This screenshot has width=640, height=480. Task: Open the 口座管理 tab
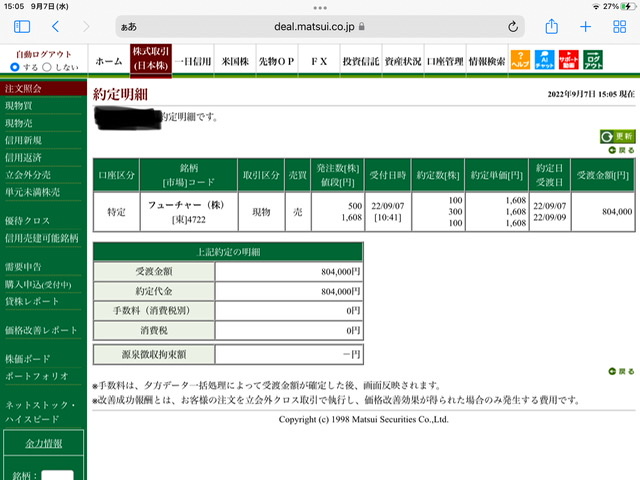tap(445, 61)
